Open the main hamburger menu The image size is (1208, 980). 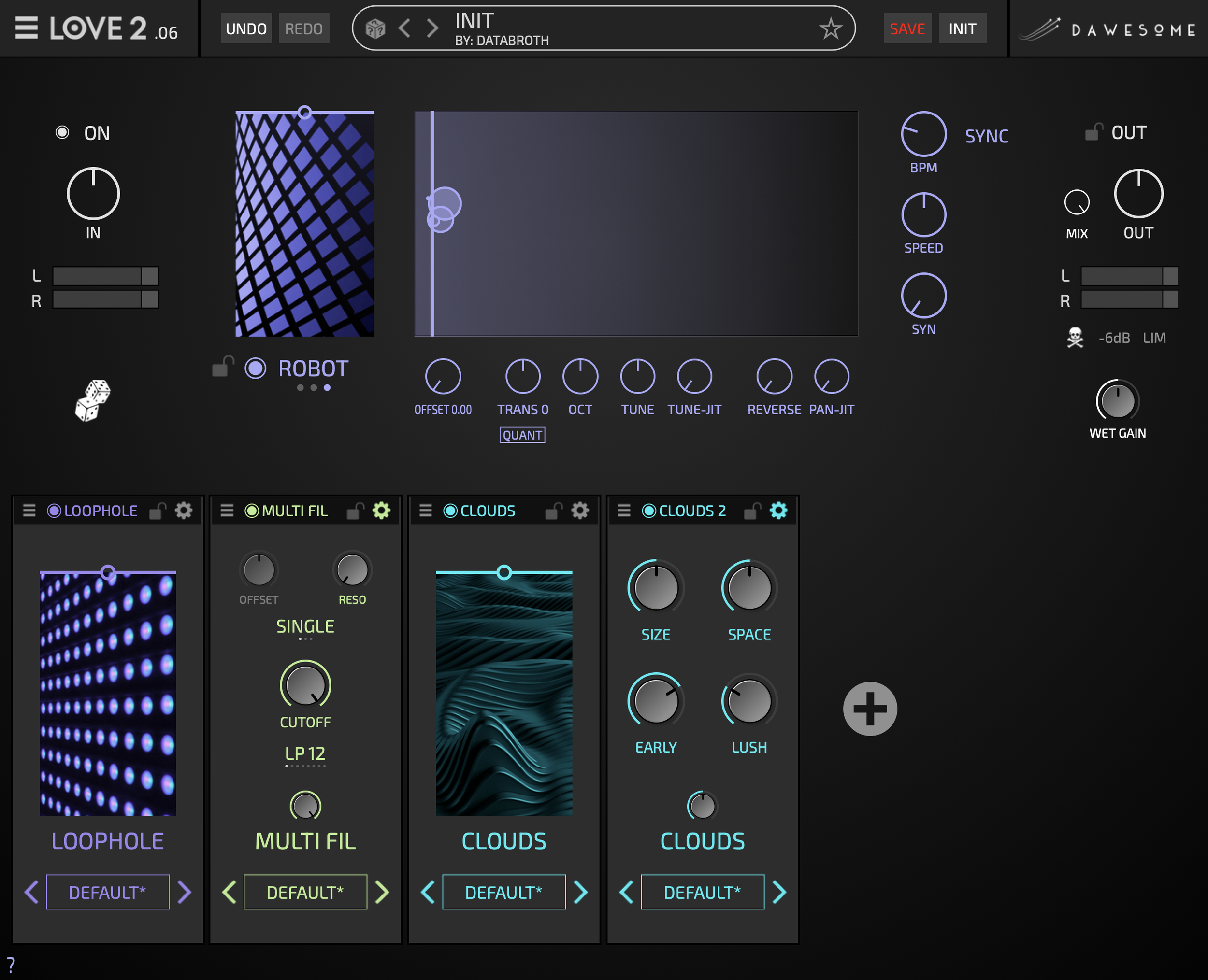pos(26,28)
